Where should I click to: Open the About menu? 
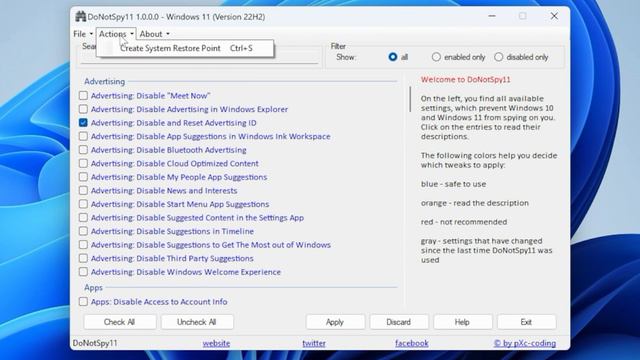(154, 34)
